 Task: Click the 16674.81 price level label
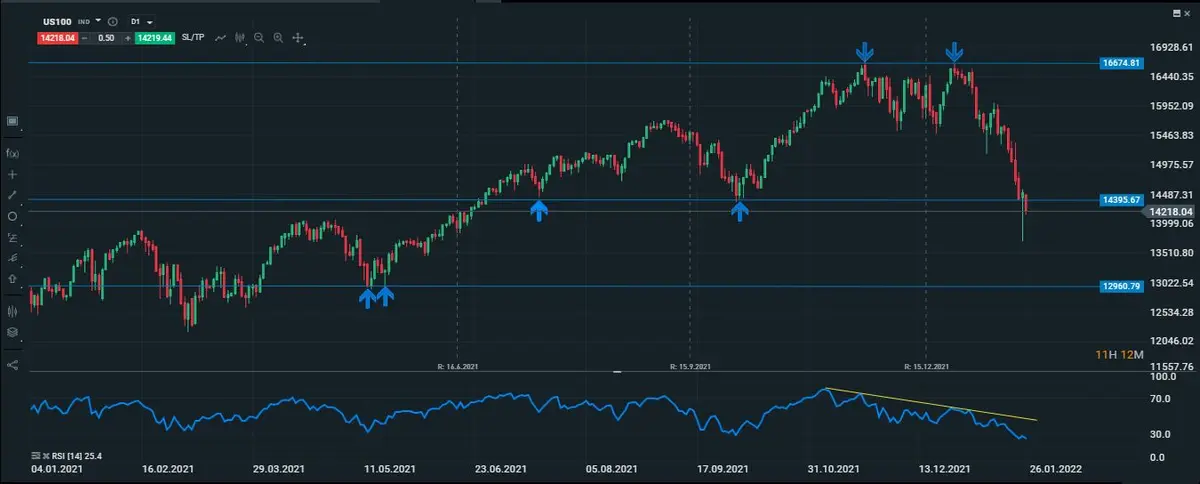(1120, 63)
